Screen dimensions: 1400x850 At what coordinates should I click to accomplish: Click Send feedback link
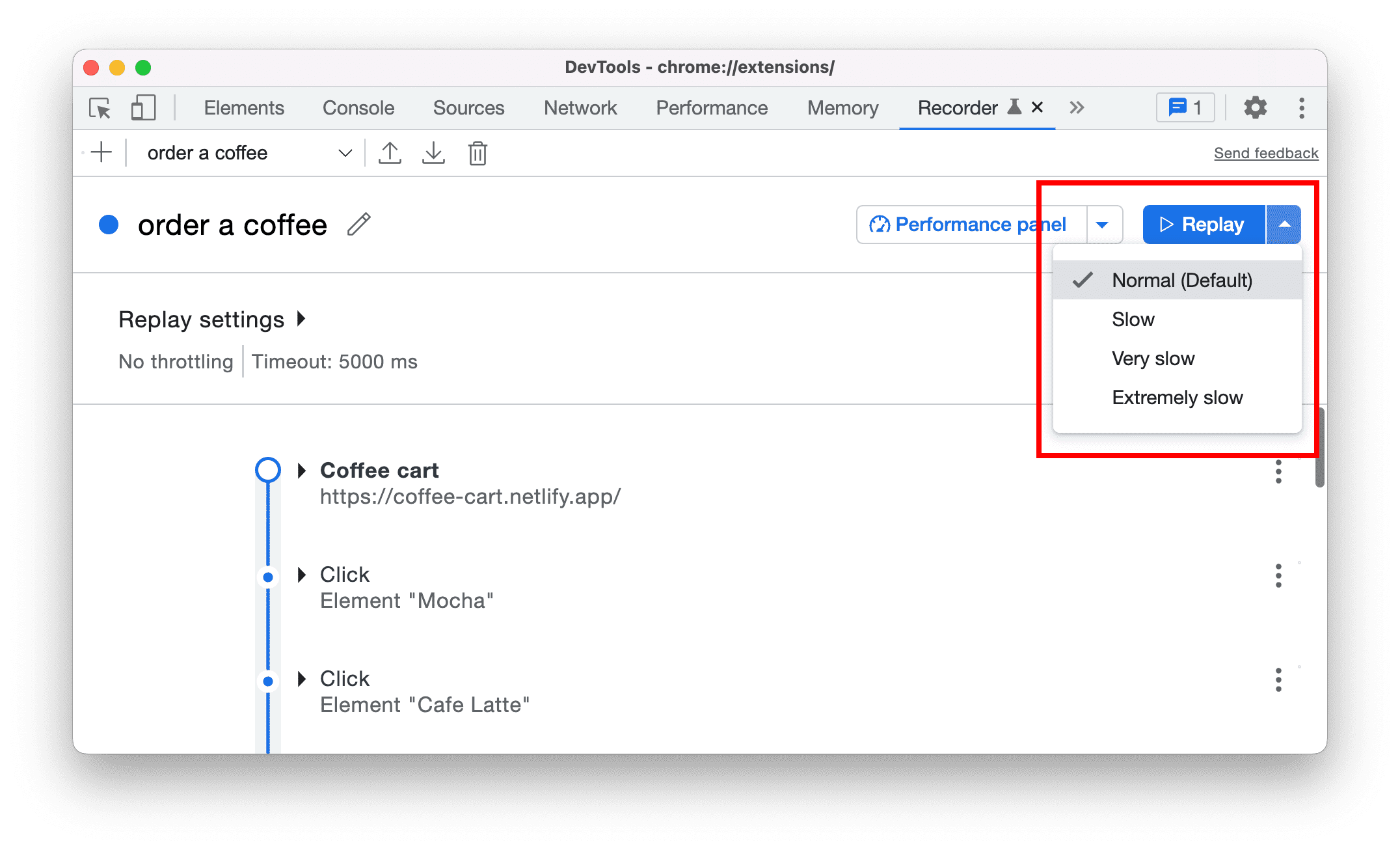pyautogui.click(x=1264, y=152)
